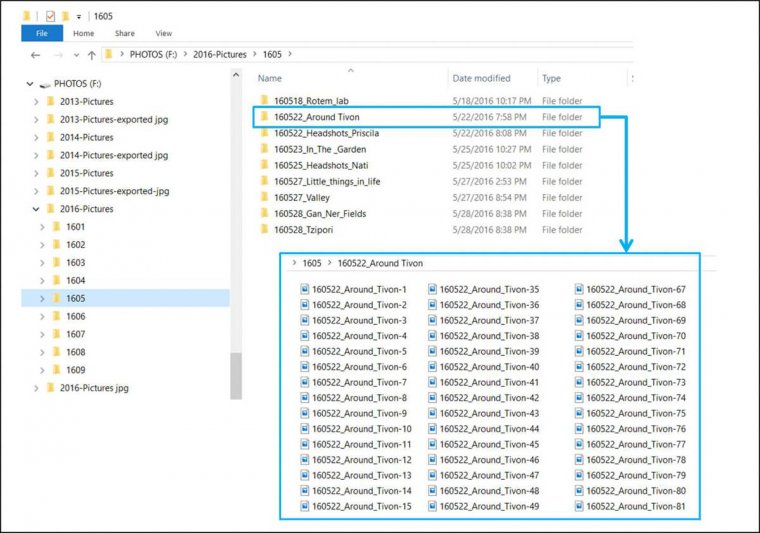This screenshot has width=760, height=533.
Task: Click 1605 breadcrumb in the address bar
Action: 272,54
